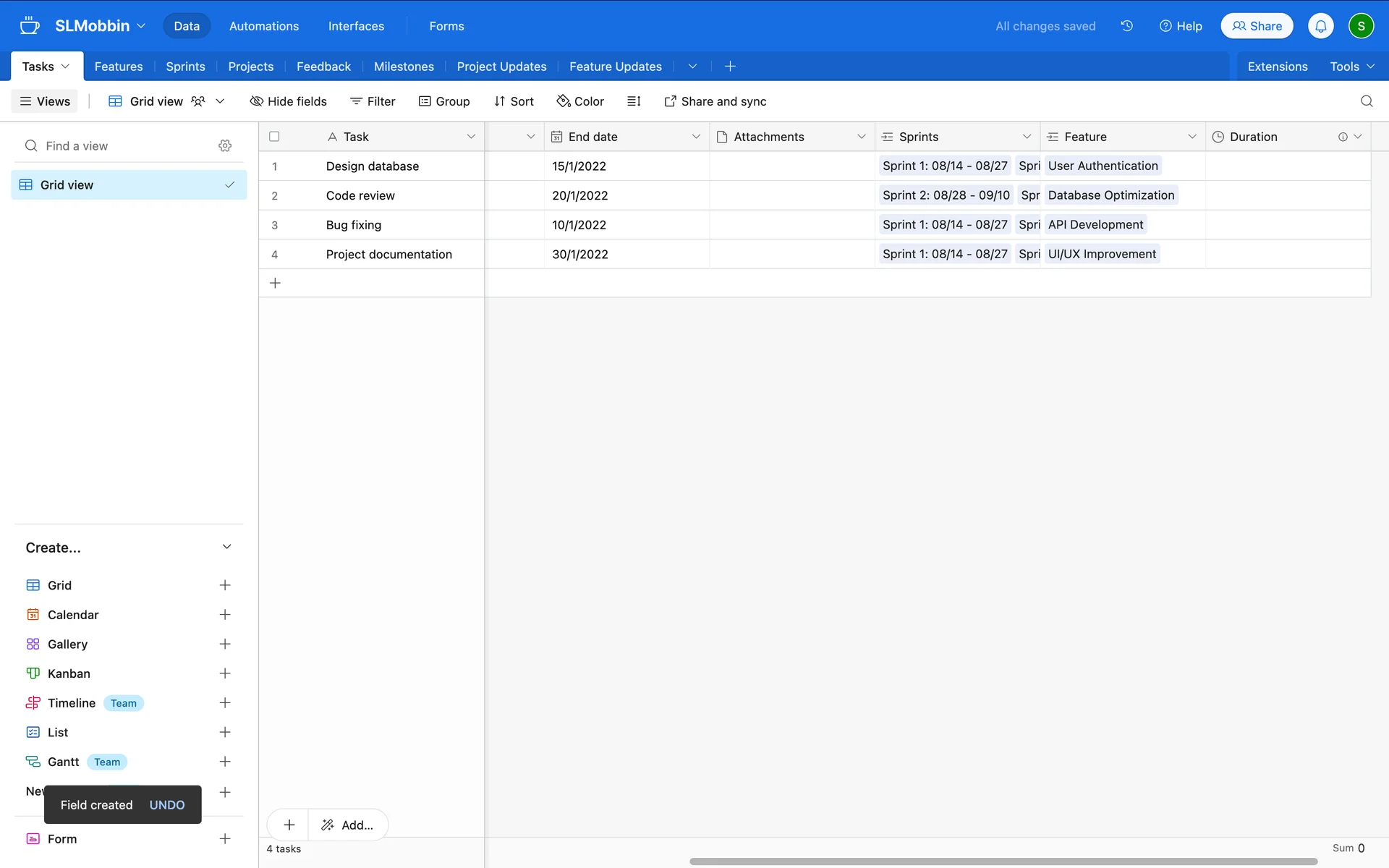Add a Calendar view with plus

pyautogui.click(x=225, y=615)
